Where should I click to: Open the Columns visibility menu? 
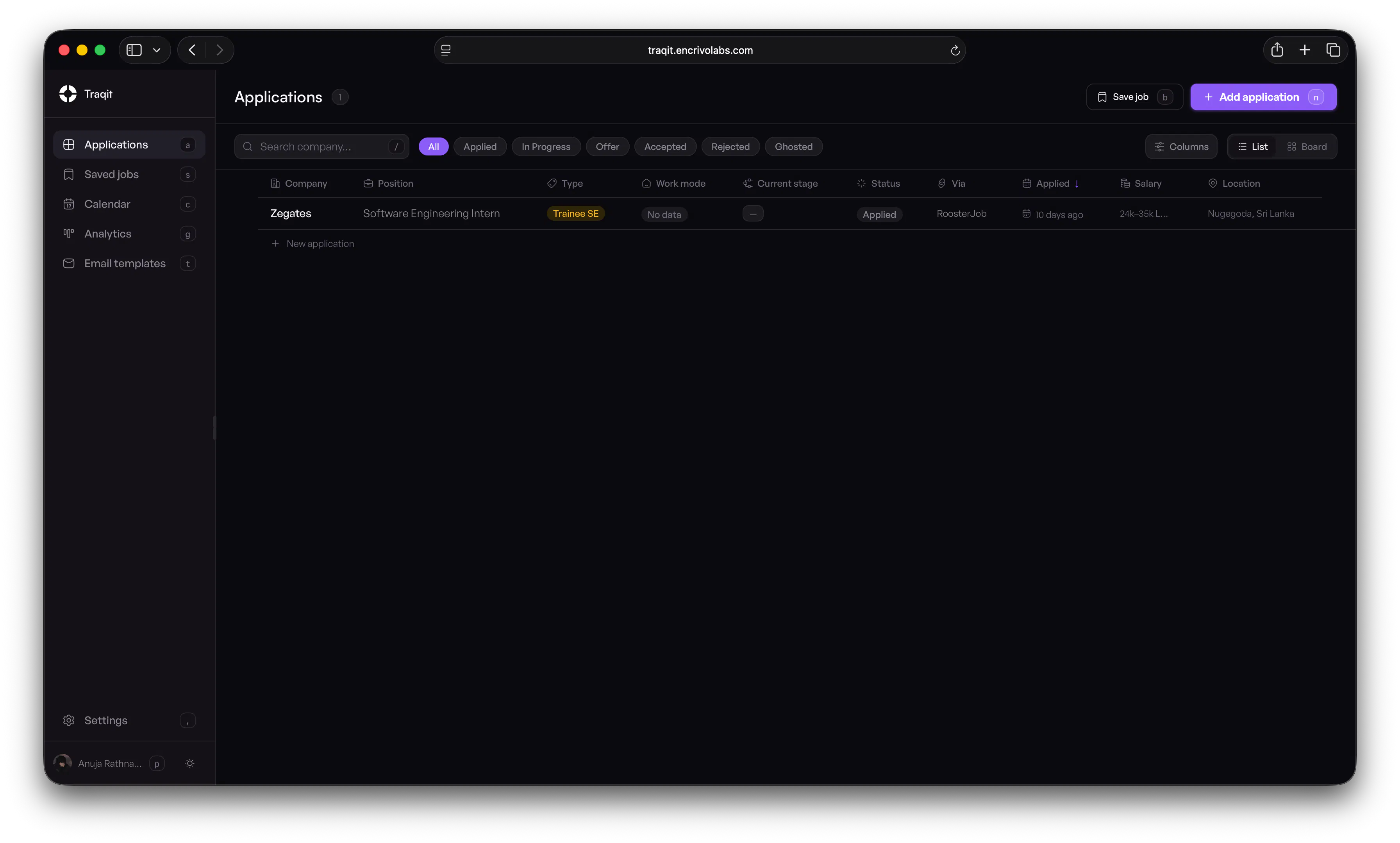pyautogui.click(x=1181, y=146)
